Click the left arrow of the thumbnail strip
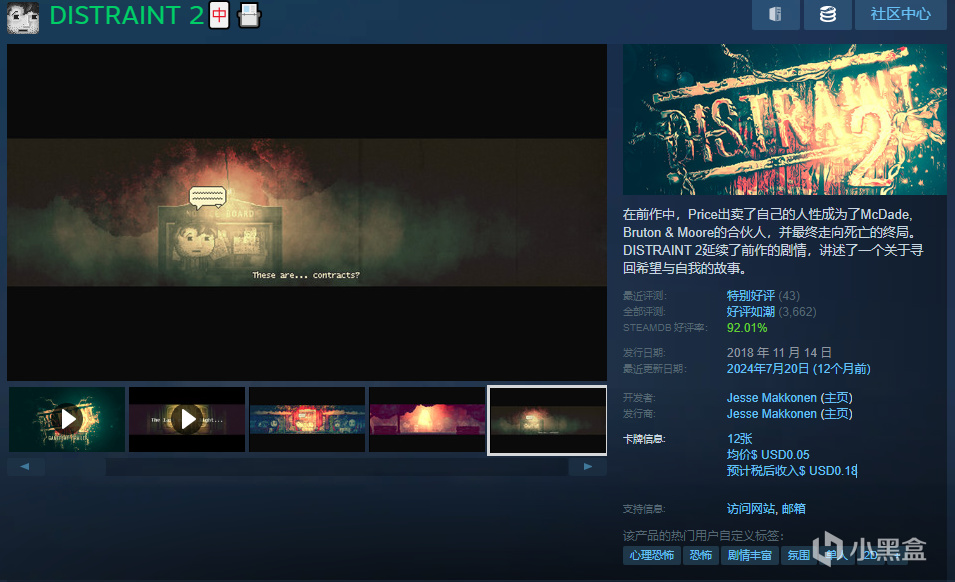 pos(26,466)
